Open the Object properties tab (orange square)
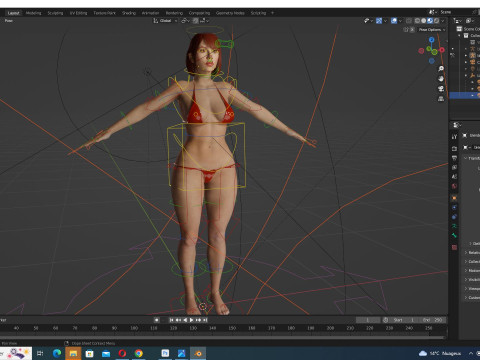Screen dimensions: 480x360 pos(454,198)
